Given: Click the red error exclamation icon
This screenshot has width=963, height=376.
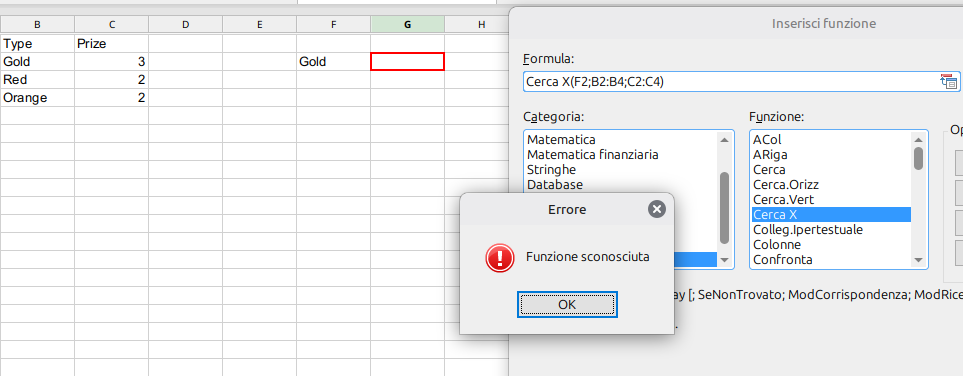Looking at the screenshot, I should pos(499,257).
